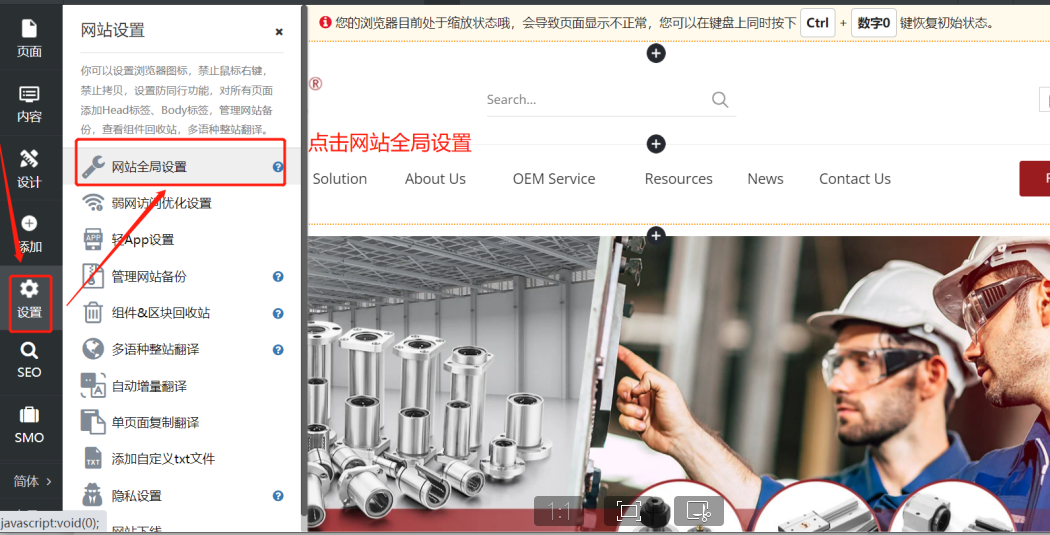Viewport: 1050px width, 535px height.
Task: Click the search magnifier icon in header
Action: click(x=720, y=99)
